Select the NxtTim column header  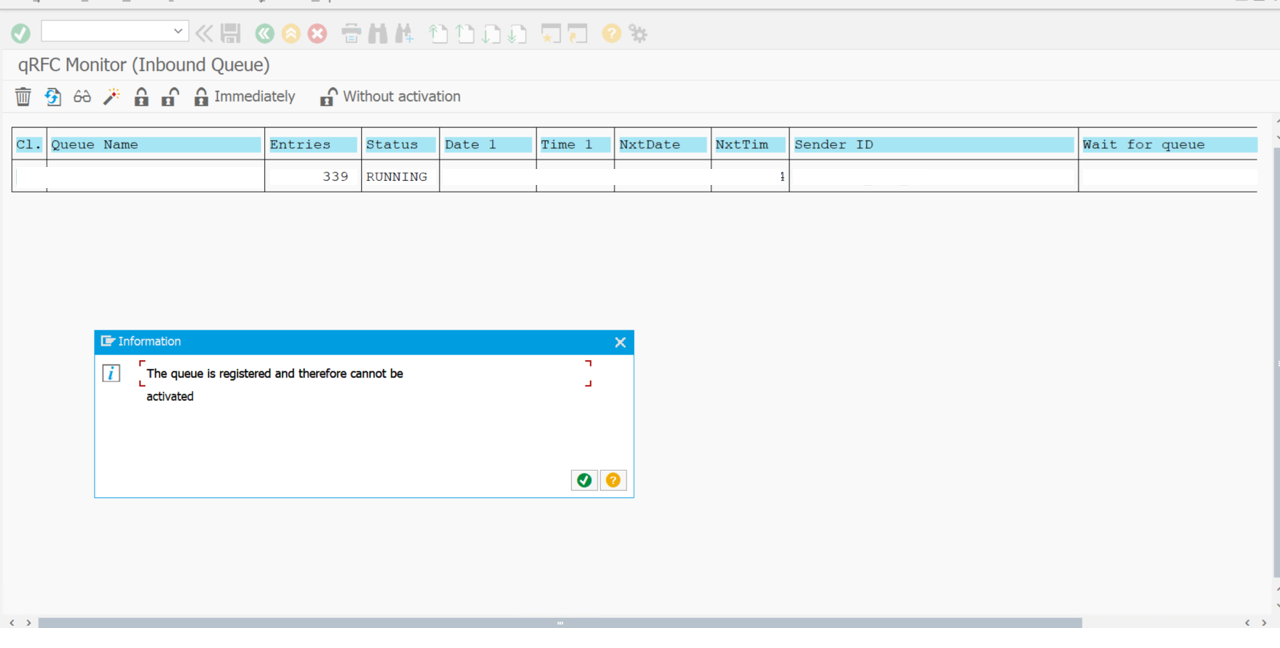tap(750, 144)
